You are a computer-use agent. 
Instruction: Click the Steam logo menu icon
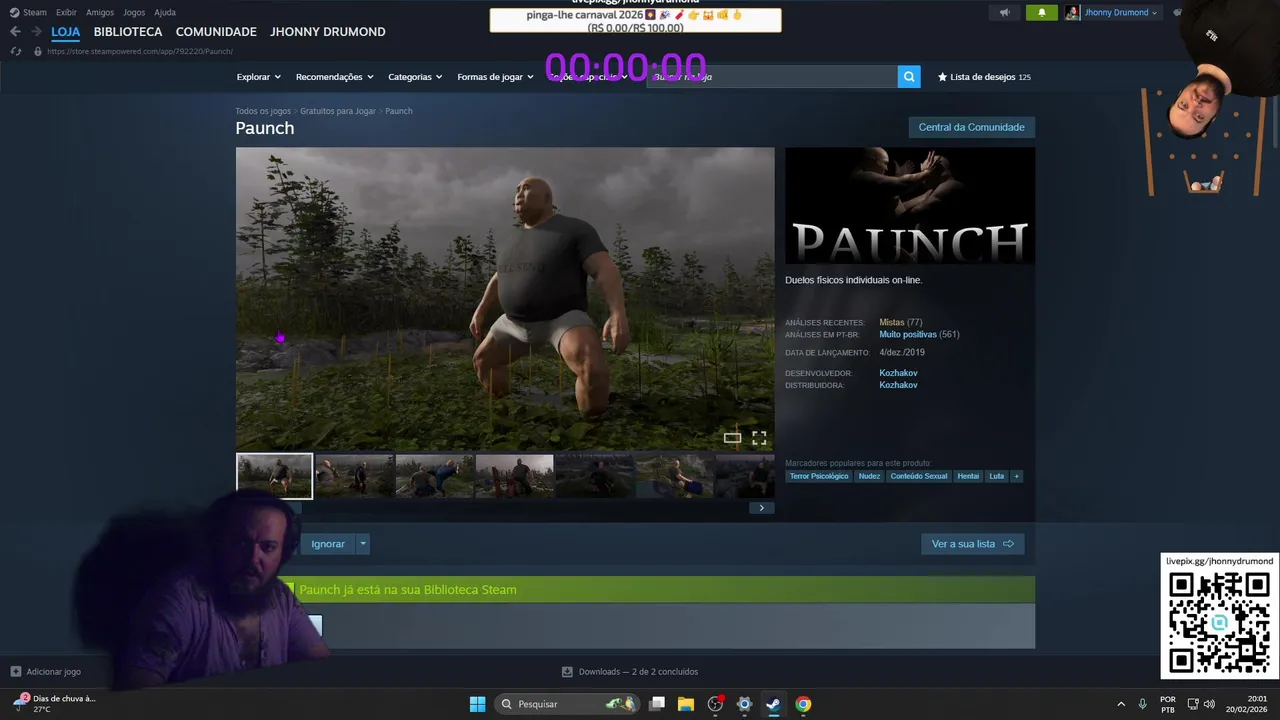tap(14, 13)
